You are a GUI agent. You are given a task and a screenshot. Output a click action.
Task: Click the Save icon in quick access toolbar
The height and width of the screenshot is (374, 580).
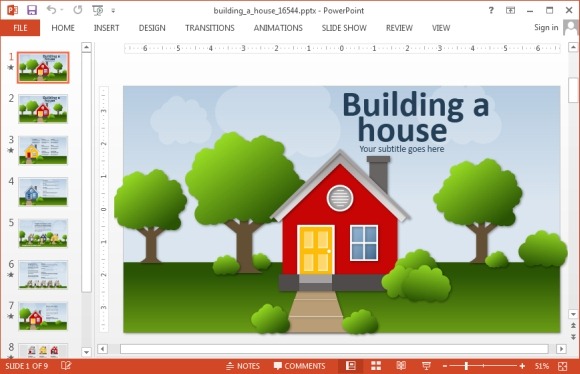coord(32,10)
